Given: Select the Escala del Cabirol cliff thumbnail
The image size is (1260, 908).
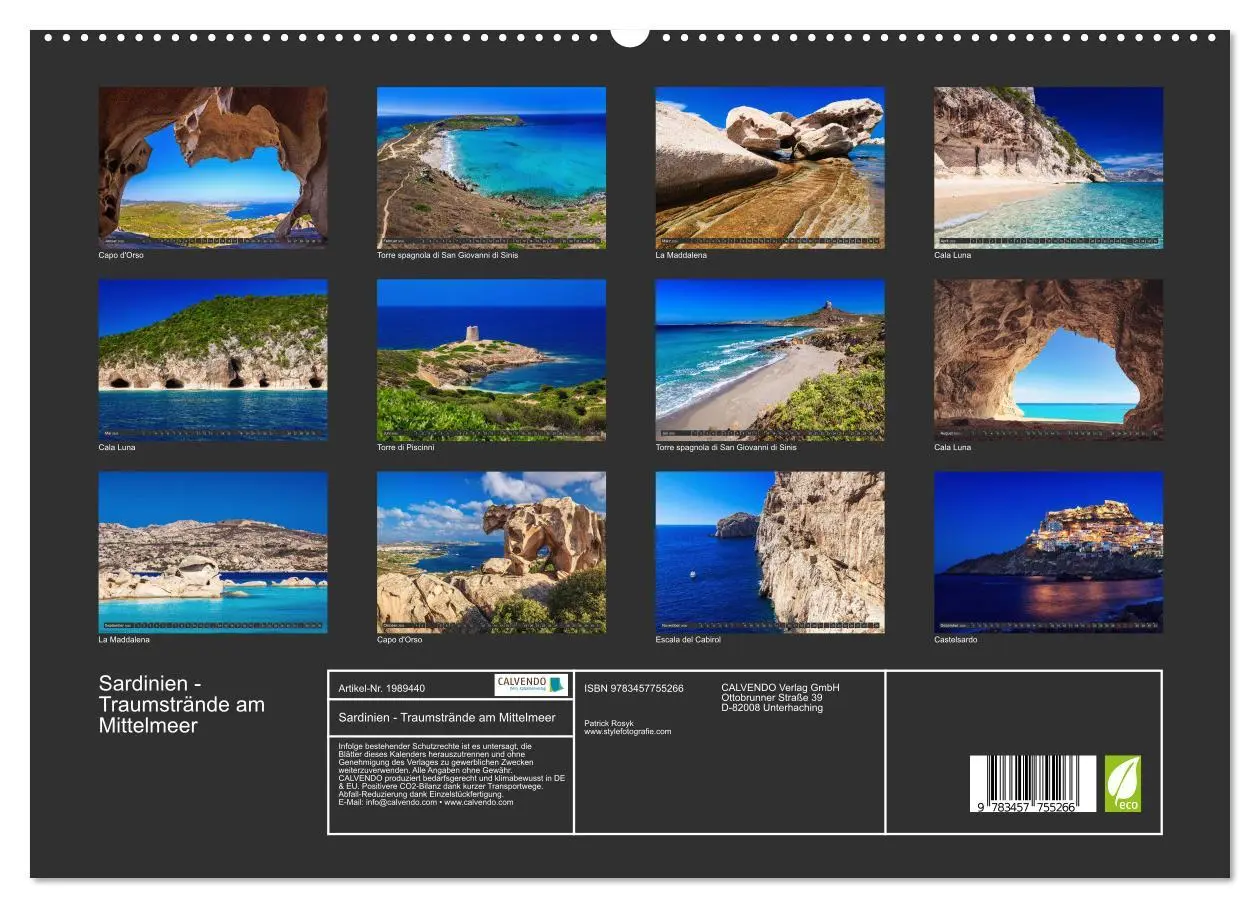Looking at the screenshot, I should [768, 553].
